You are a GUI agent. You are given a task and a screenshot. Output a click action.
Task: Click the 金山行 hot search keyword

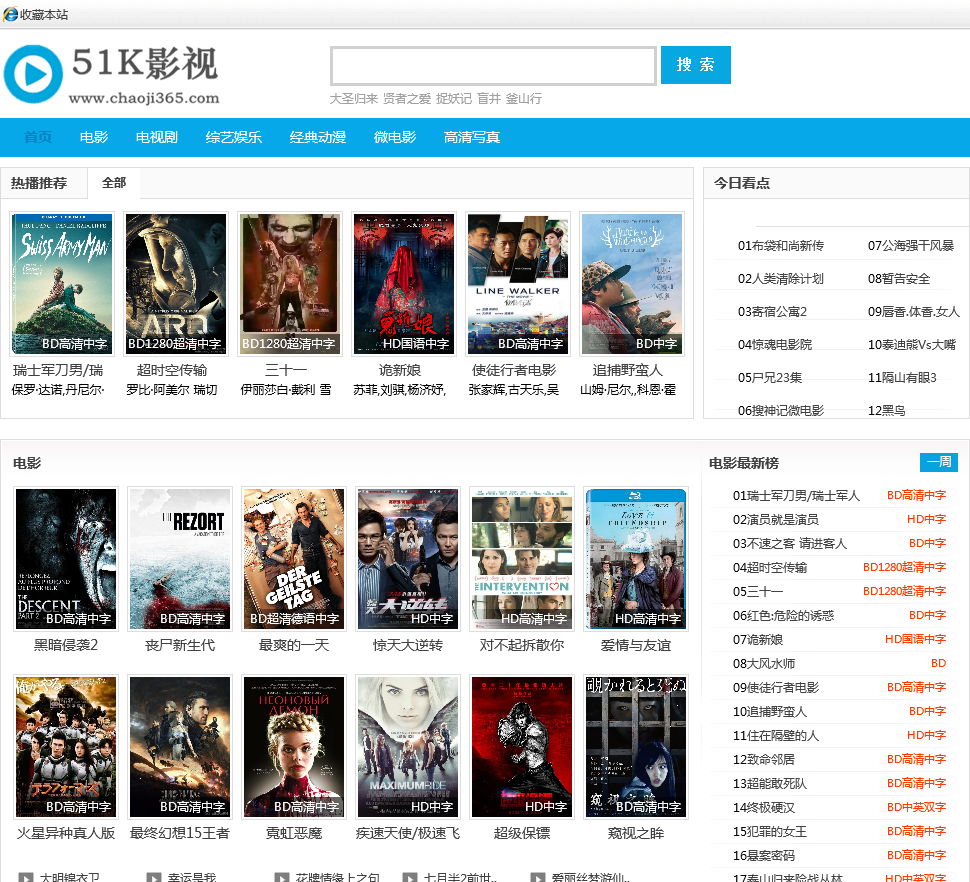tap(523, 98)
